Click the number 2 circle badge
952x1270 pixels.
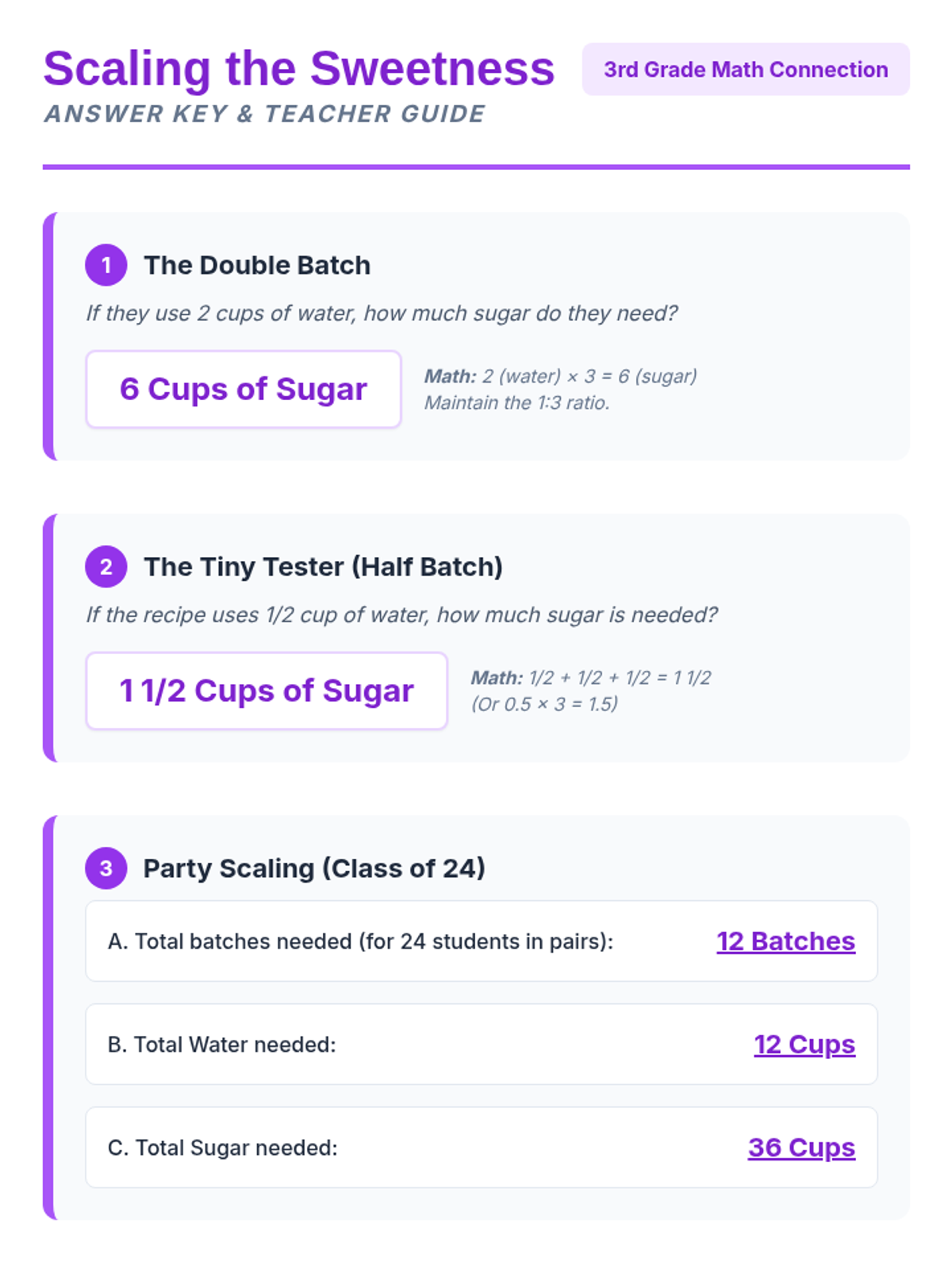click(x=106, y=567)
